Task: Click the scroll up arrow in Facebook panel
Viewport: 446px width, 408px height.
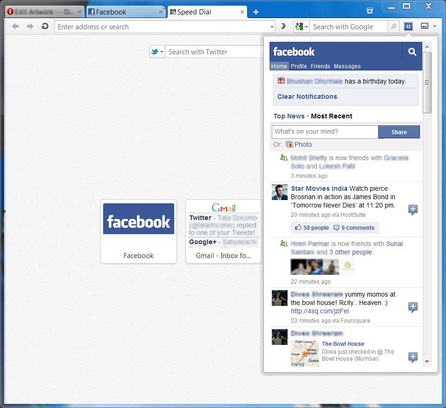Action: coord(427,47)
